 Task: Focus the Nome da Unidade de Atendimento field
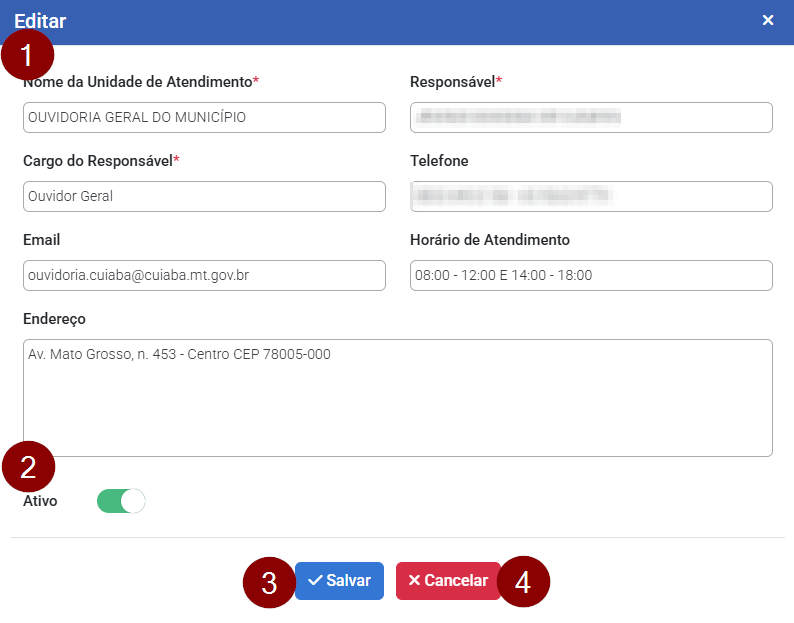204,117
